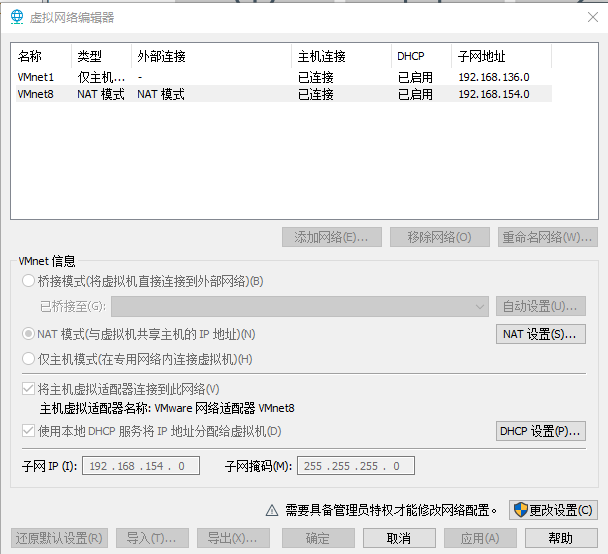Open NAT 设置(S)... dialog

pyautogui.click(x=541, y=334)
